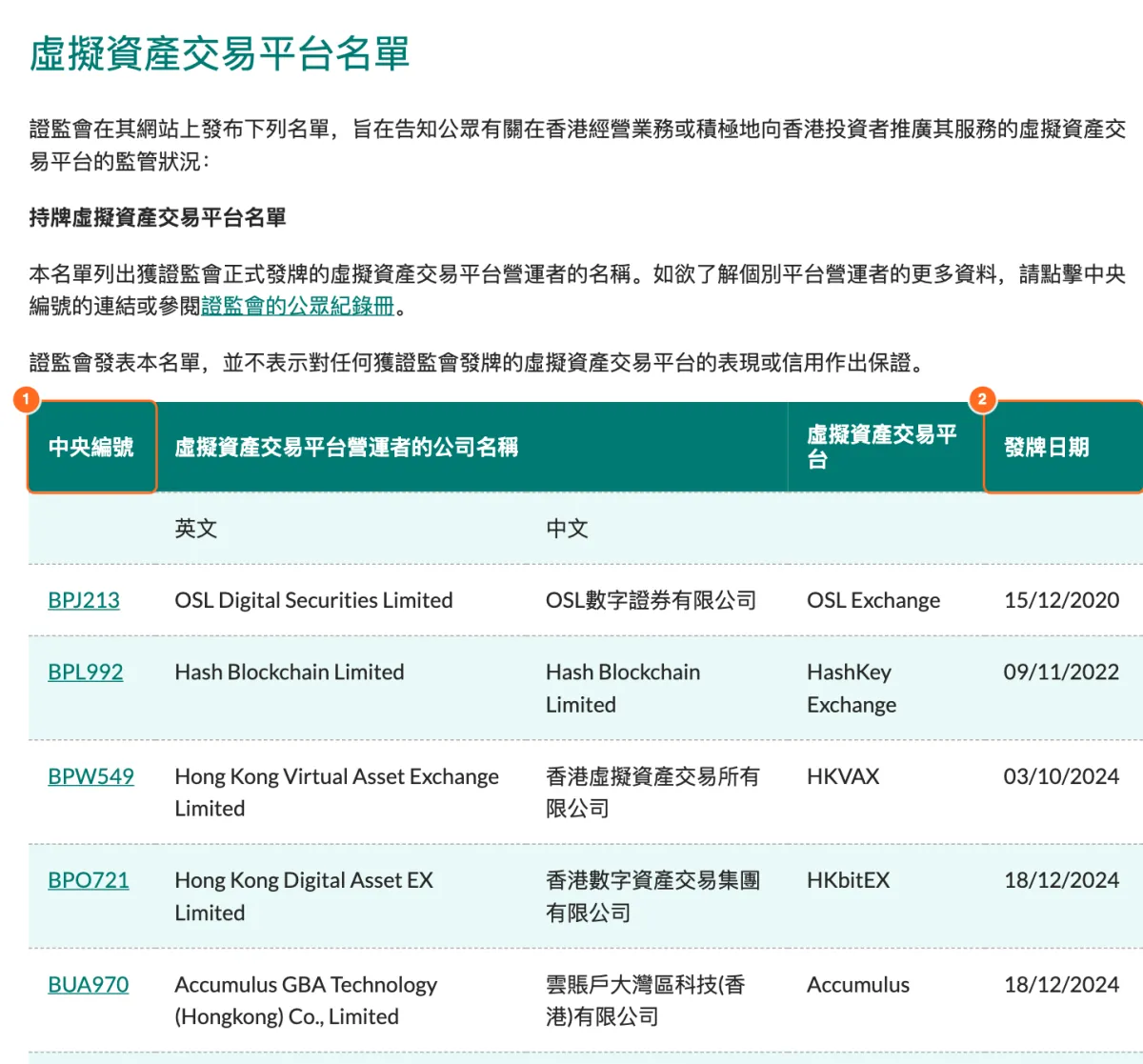Open central number BPW549 link
Viewport: 1143px width, 1064px height.
click(x=90, y=776)
